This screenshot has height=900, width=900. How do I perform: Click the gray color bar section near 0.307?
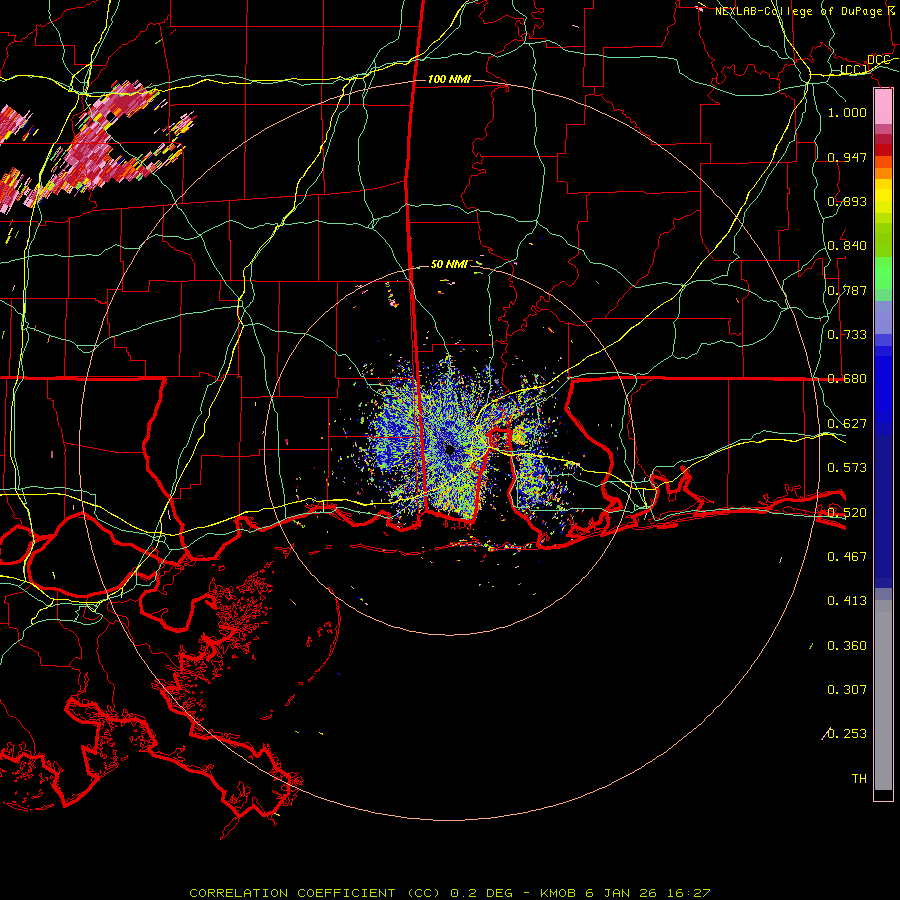[883, 695]
